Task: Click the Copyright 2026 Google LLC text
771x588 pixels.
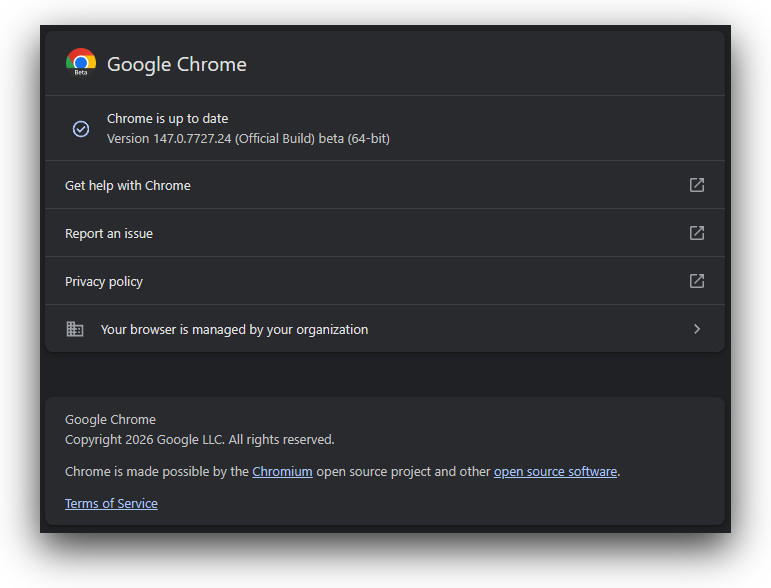Action: 200,440
